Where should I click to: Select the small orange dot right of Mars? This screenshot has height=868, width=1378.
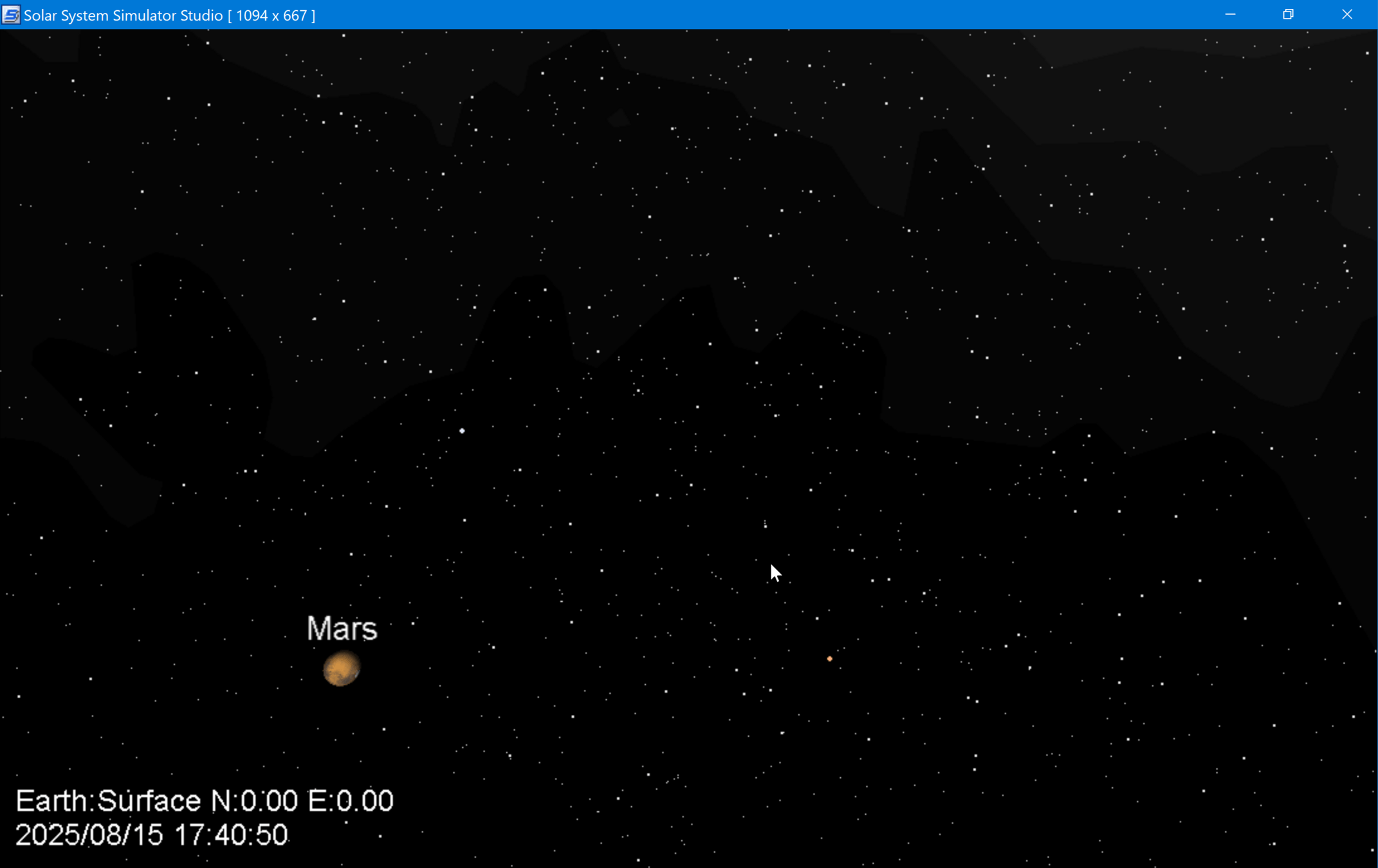pos(829,658)
